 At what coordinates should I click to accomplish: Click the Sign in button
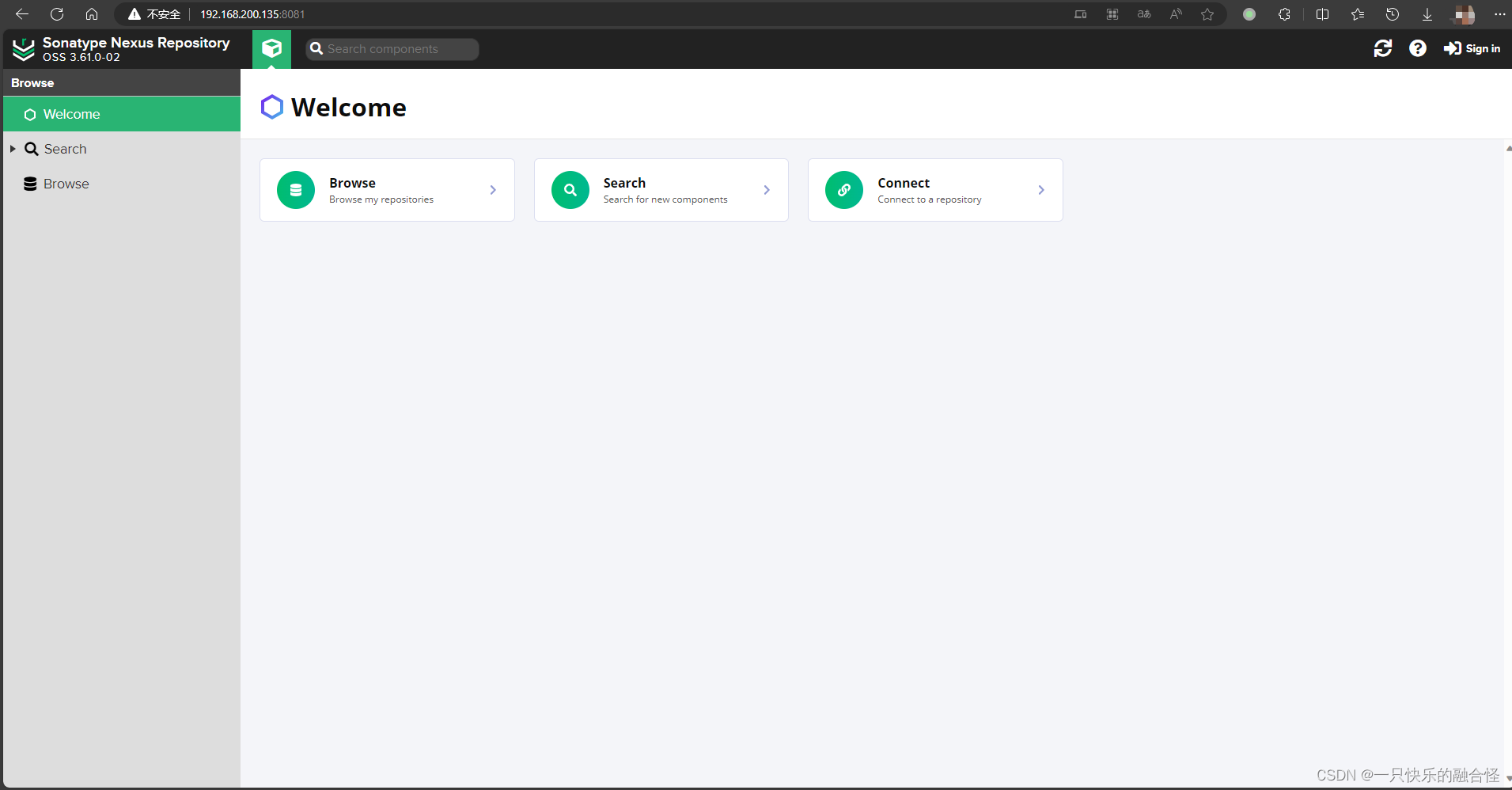[x=1472, y=48]
